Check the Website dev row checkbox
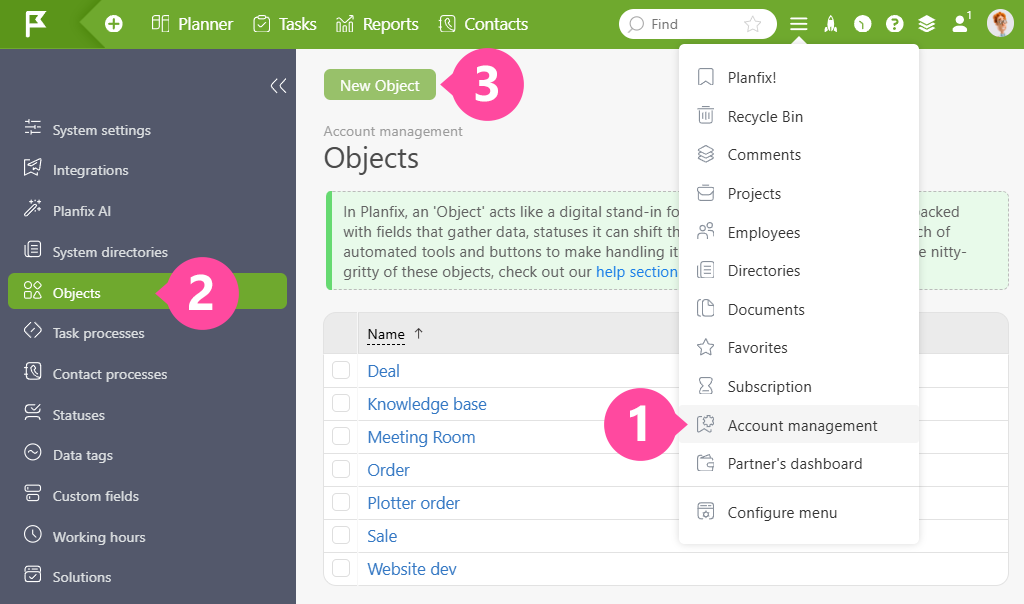Image resolution: width=1024 pixels, height=604 pixels. click(341, 568)
